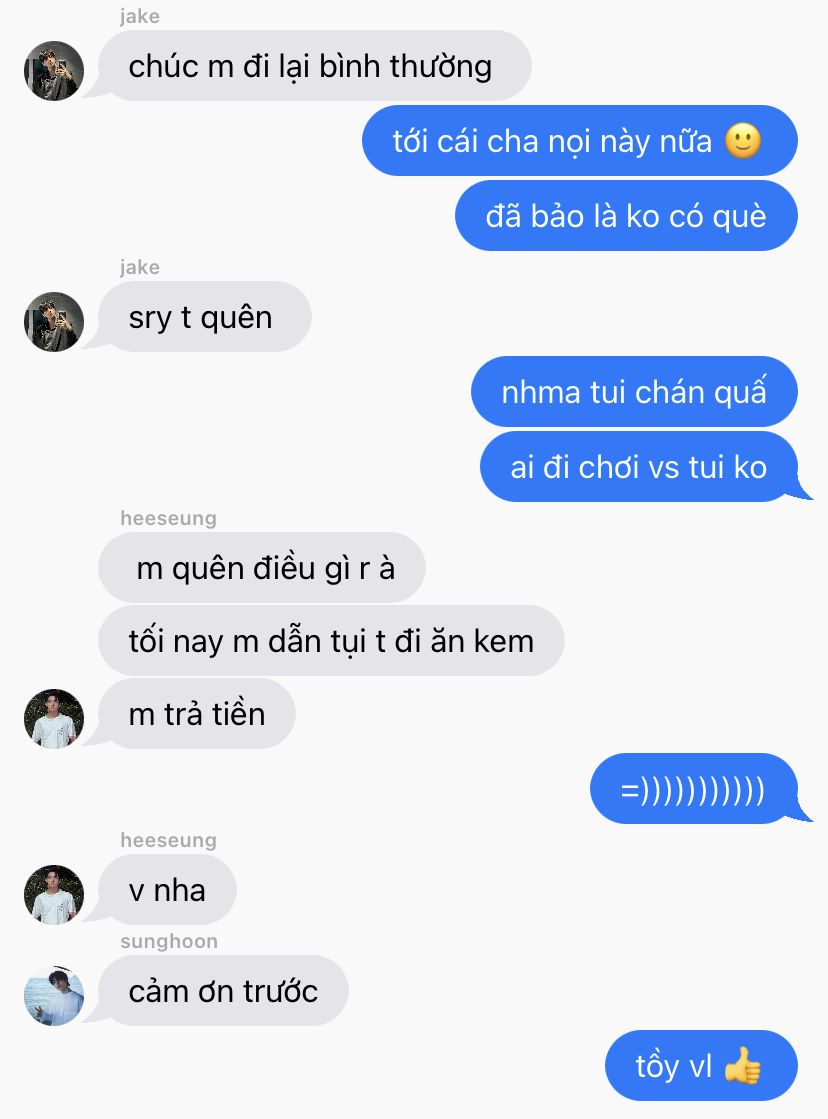The image size is (828, 1119).
Task: Click the sender name "sunghoon"
Action: point(169,941)
